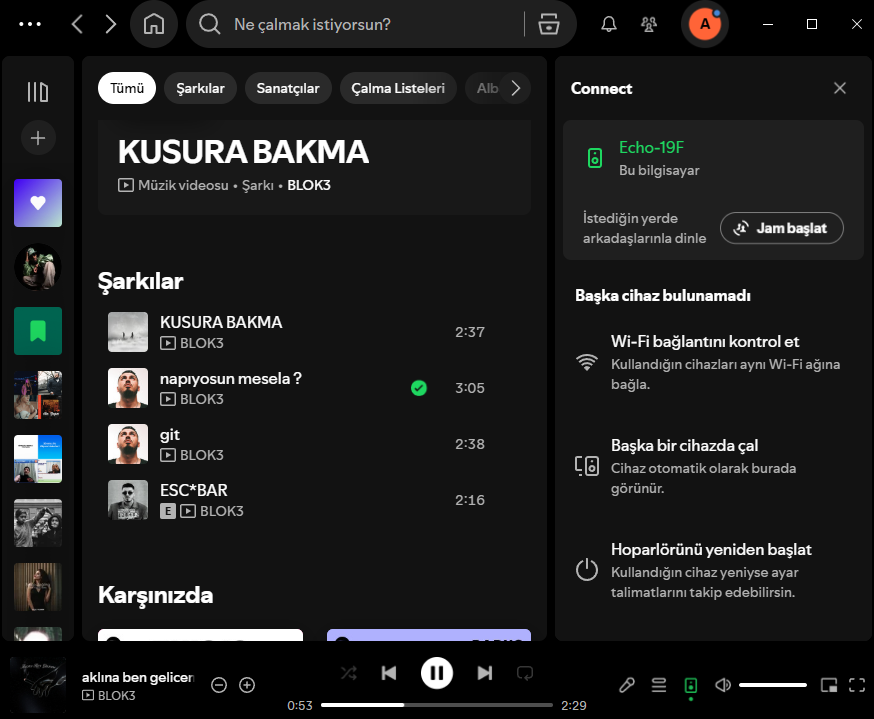Open the green bookmark Your Episodes item
The image size is (874, 719).
[38, 331]
